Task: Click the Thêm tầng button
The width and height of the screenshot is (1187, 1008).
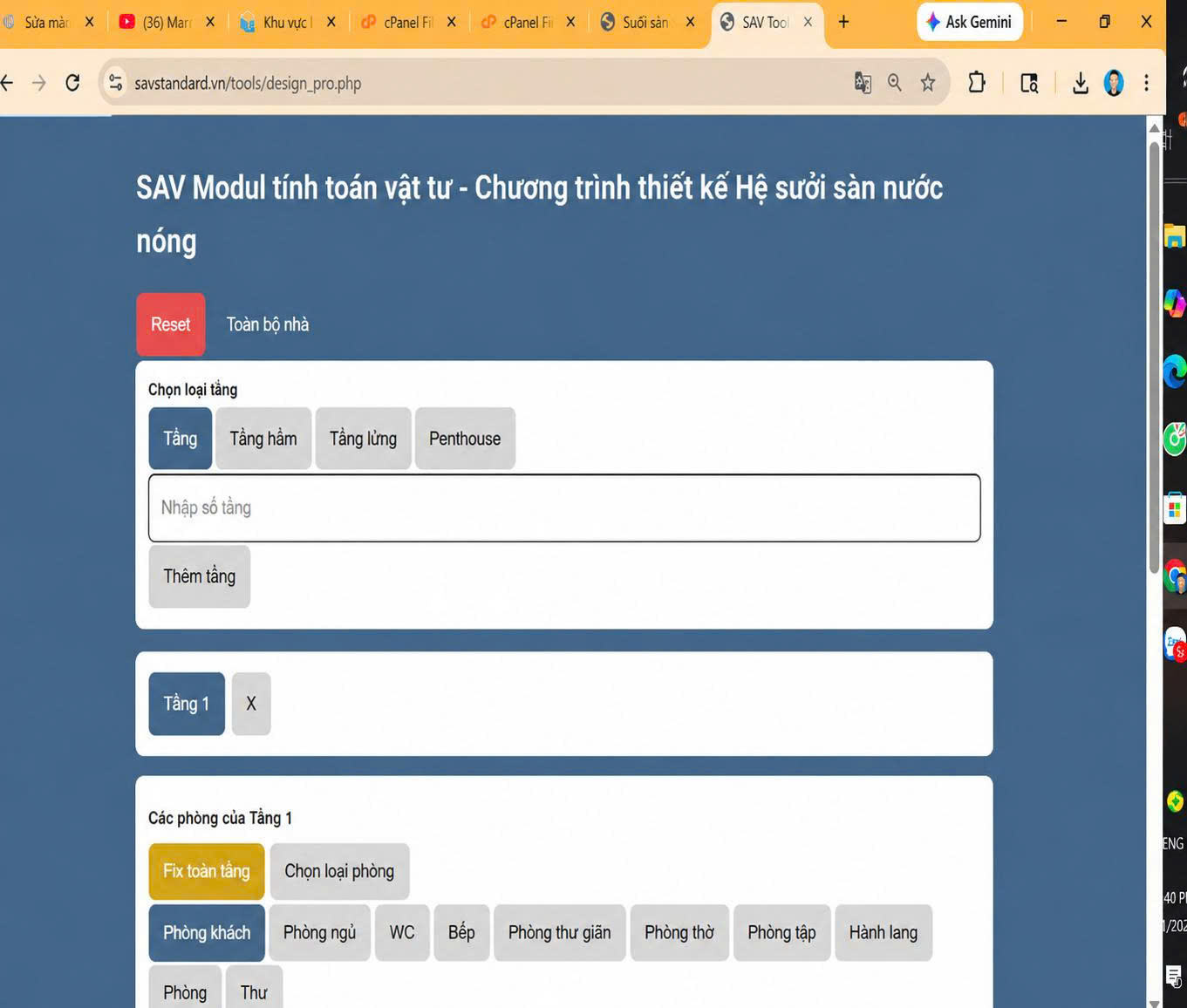Action: coord(200,576)
